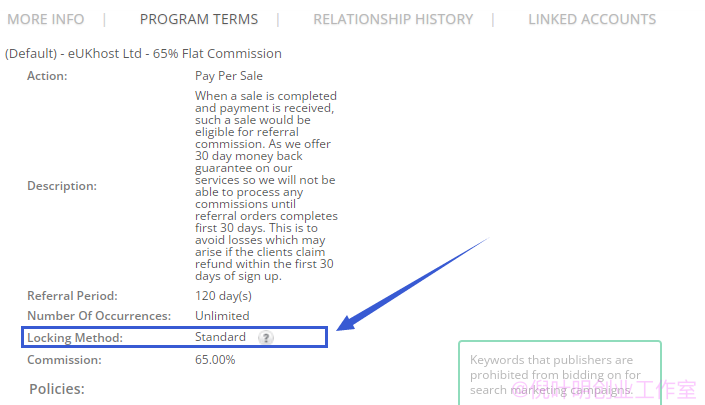Click the Referral Period label
The width and height of the screenshot is (705, 405).
click(x=72, y=296)
